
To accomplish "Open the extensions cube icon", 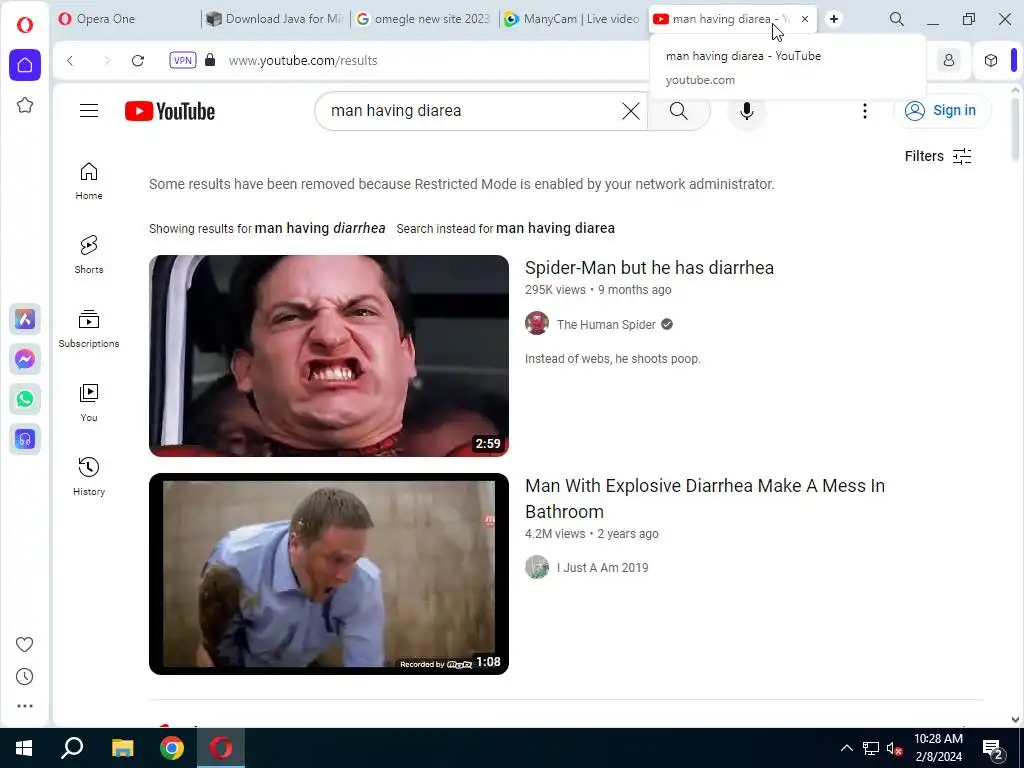I will [991, 61].
